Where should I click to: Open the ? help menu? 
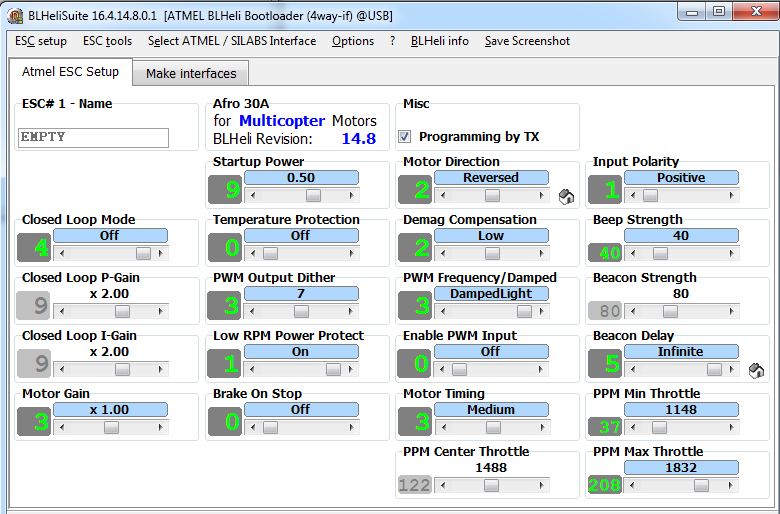392,41
